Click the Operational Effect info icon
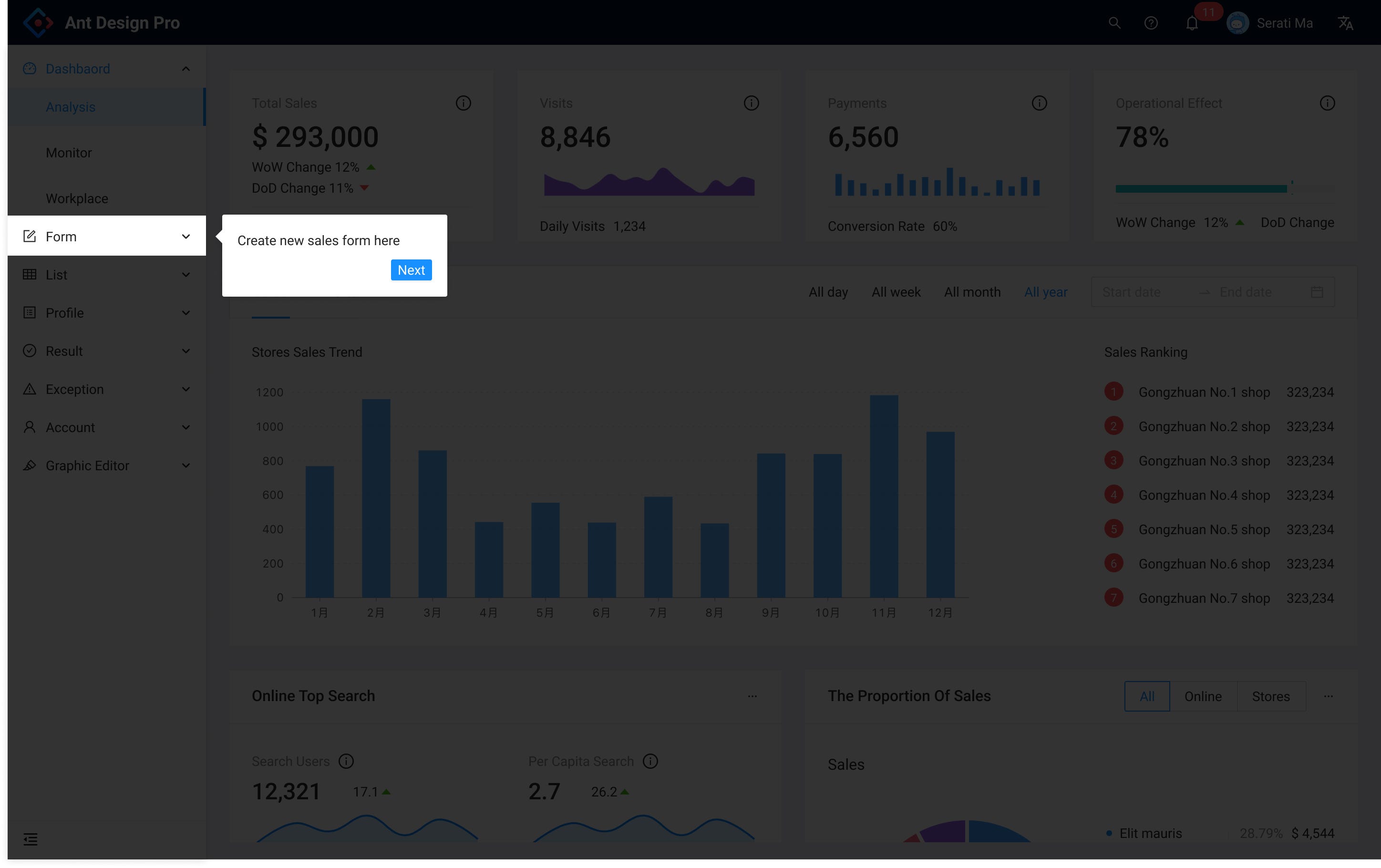 coord(1327,103)
